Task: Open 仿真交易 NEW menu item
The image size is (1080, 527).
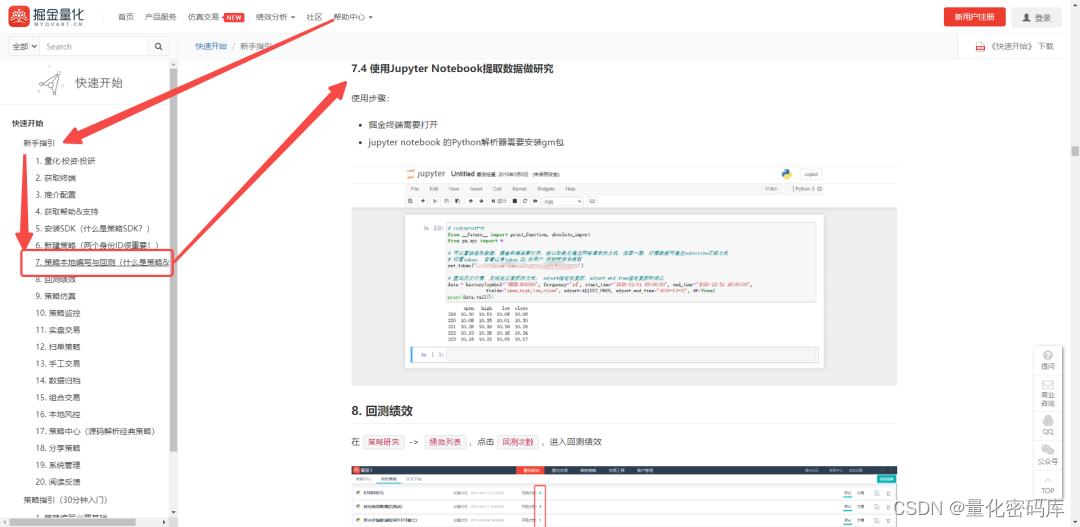Action: [x=216, y=17]
